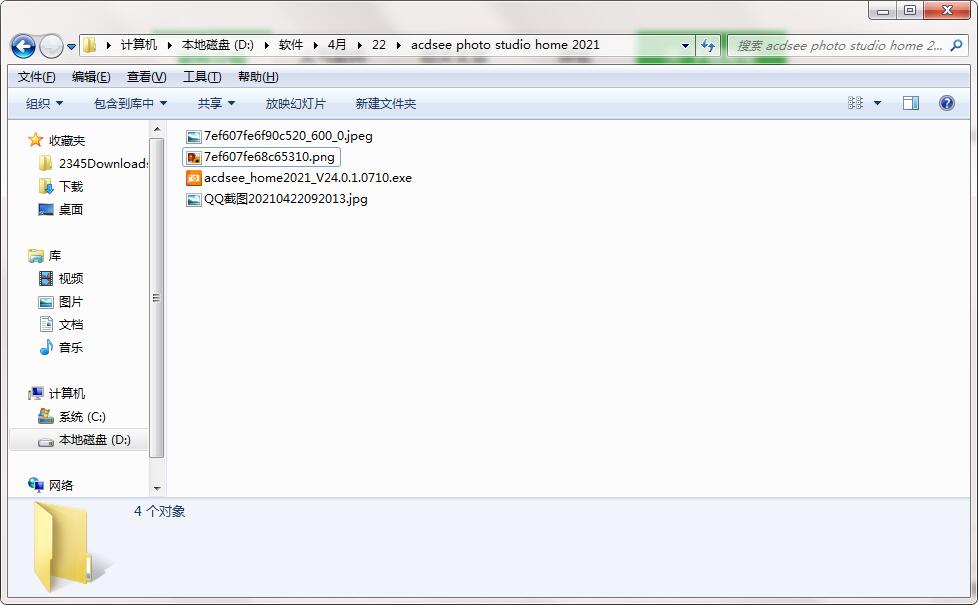Select the 7ef607fe68c65310.png file icon

click(194, 157)
